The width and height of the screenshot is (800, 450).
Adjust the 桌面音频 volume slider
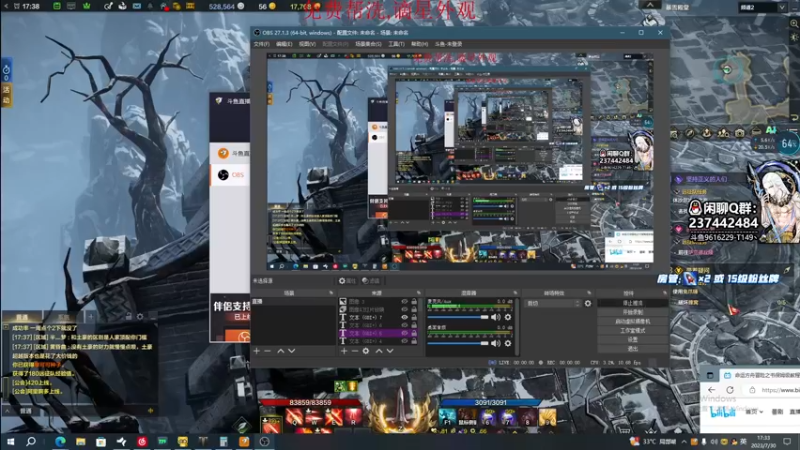(x=458, y=343)
